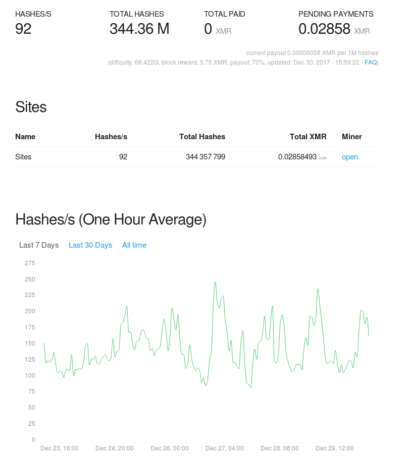Click the 100 y-axis label

30,376
